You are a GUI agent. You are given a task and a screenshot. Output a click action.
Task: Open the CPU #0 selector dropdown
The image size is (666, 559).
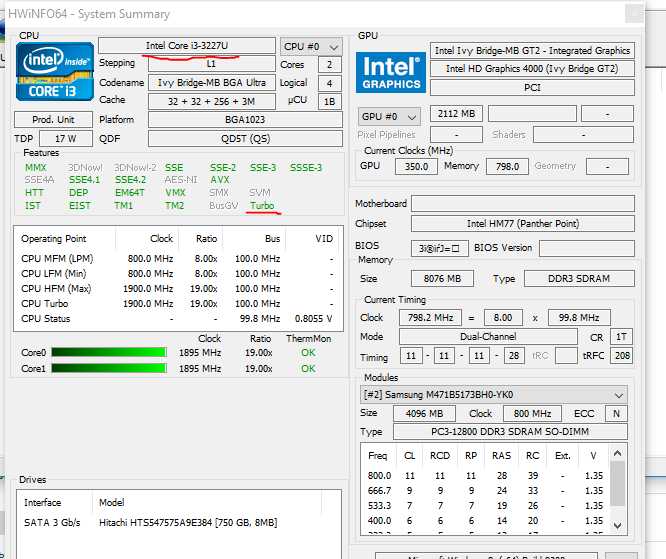pos(311,46)
